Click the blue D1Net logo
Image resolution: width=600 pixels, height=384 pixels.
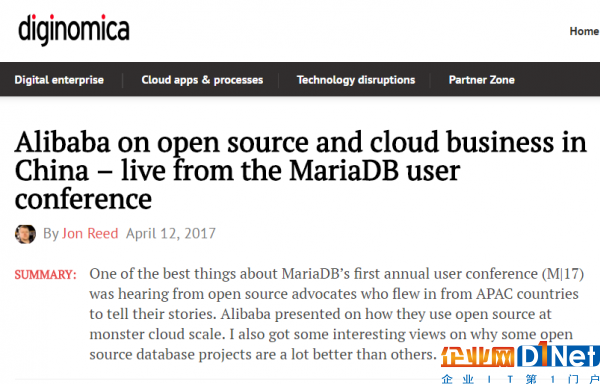tap(558, 356)
